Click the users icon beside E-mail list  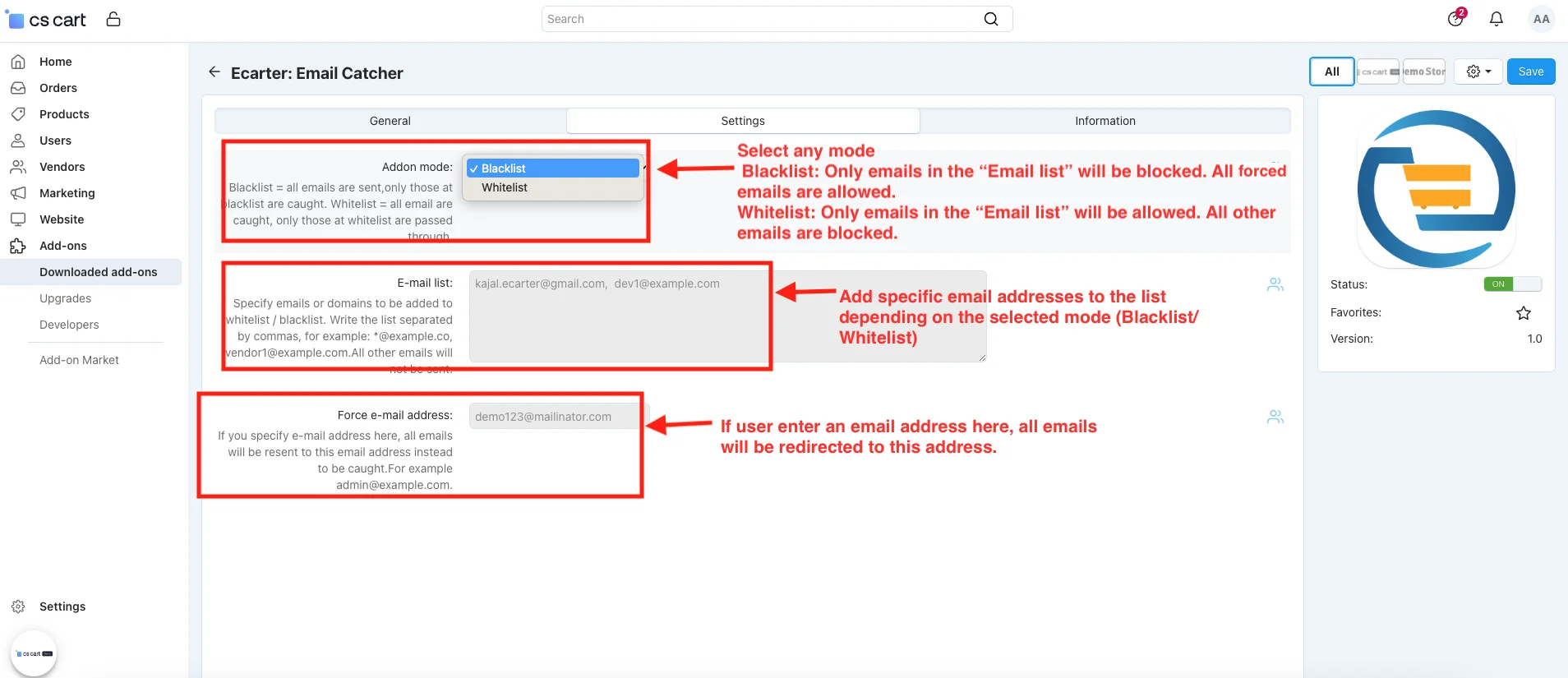[1275, 284]
